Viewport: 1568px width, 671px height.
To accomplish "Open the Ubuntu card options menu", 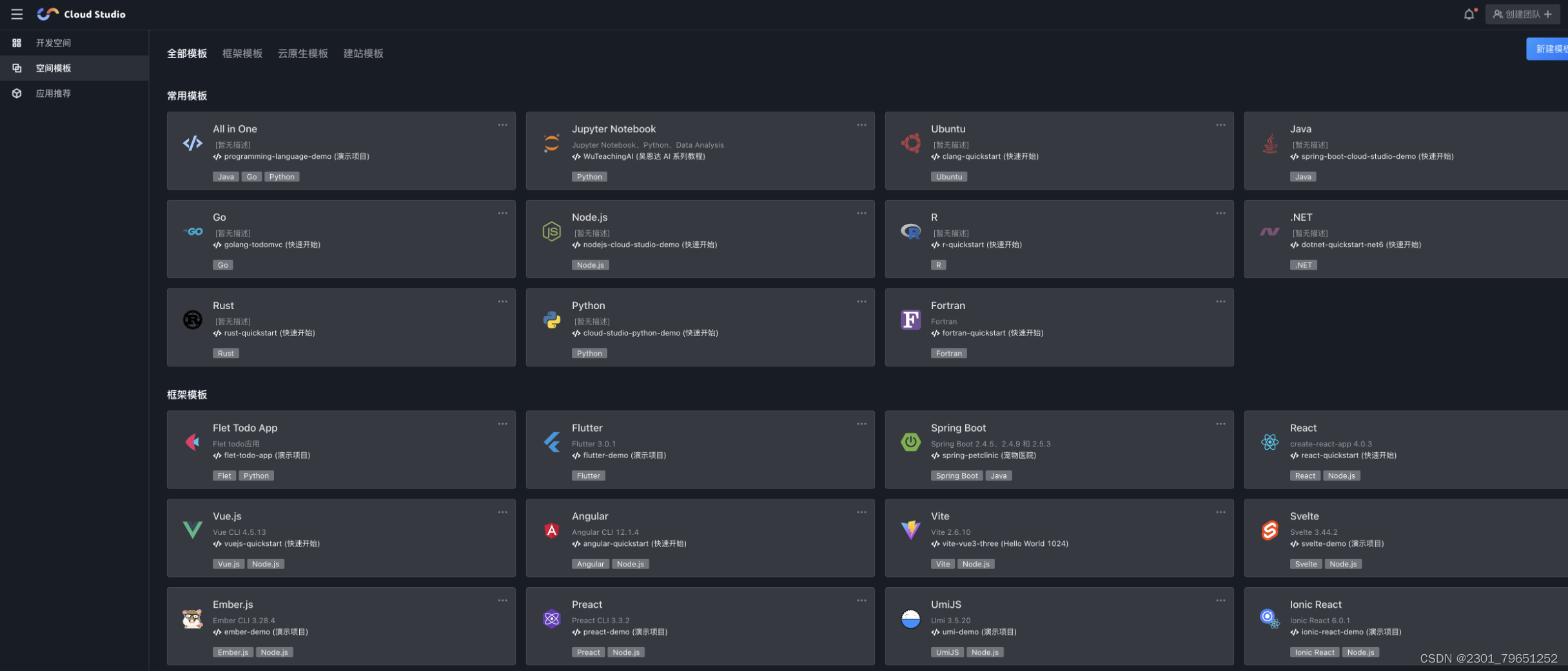I will pos(1220,125).
